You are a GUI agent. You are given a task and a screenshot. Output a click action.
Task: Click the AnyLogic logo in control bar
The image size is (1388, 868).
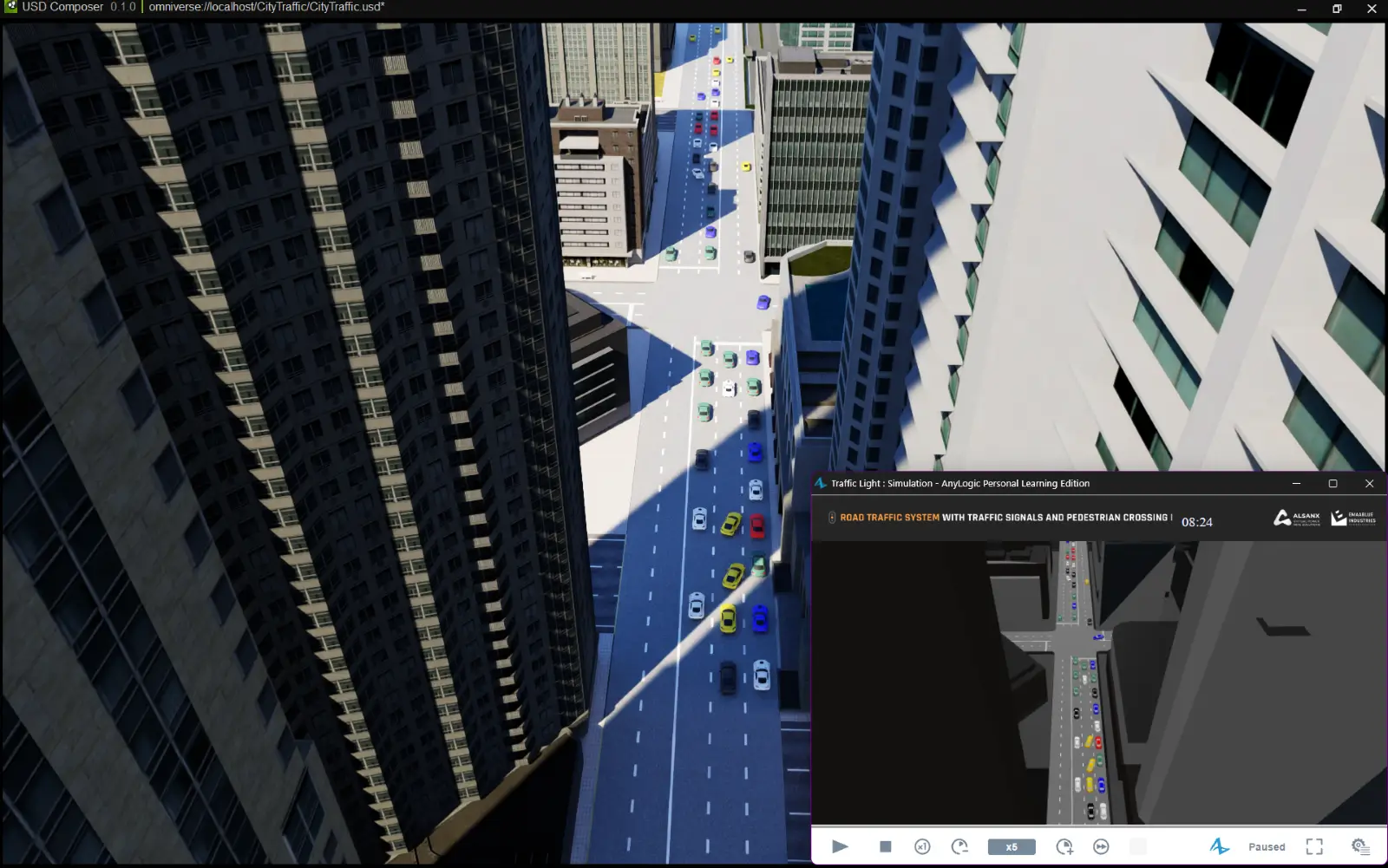point(1220,846)
